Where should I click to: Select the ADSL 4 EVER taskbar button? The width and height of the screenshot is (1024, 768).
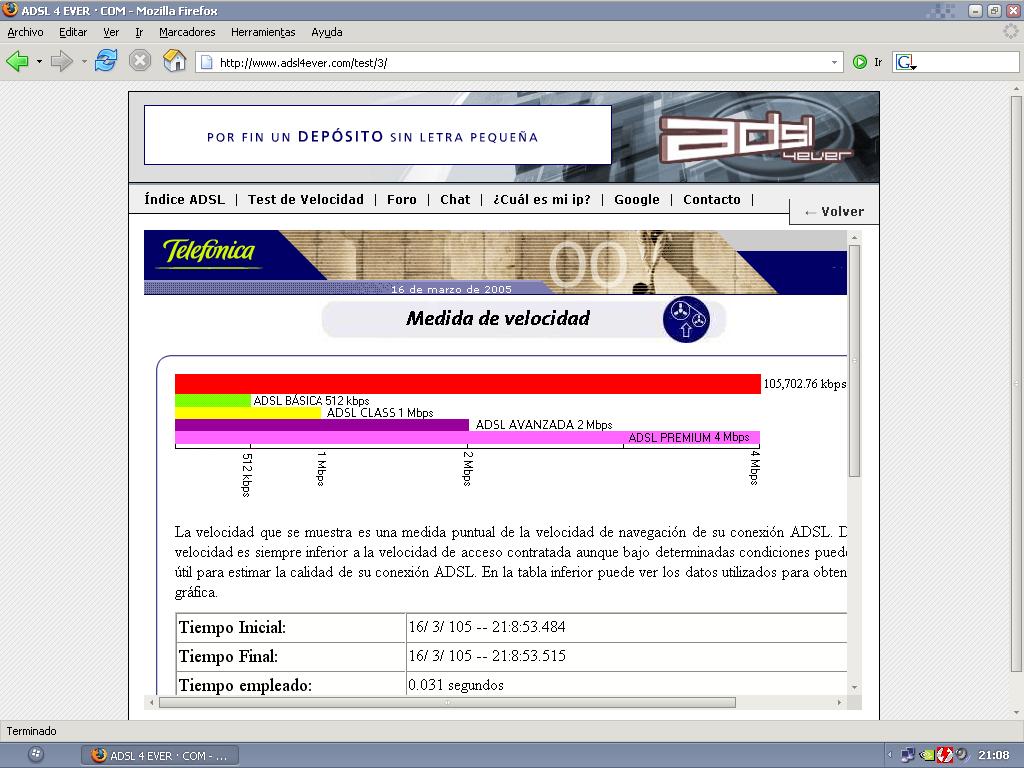click(x=160, y=756)
